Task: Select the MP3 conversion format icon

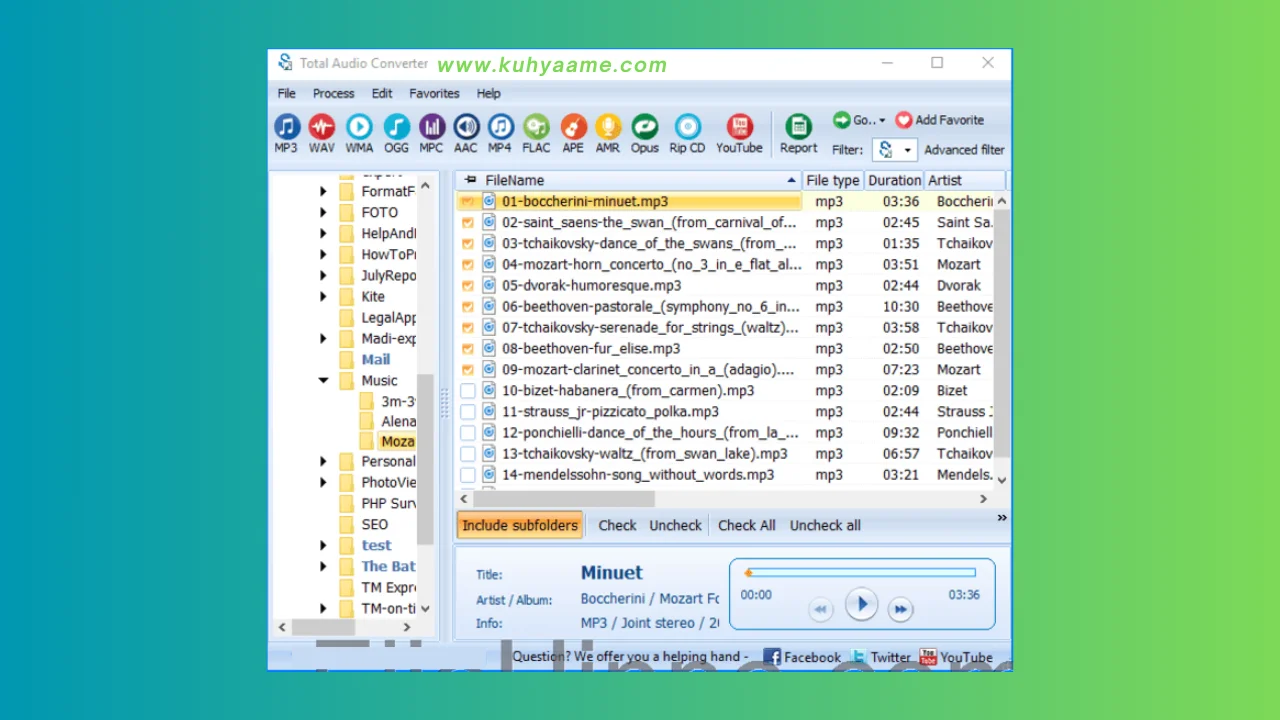Action: (286, 127)
